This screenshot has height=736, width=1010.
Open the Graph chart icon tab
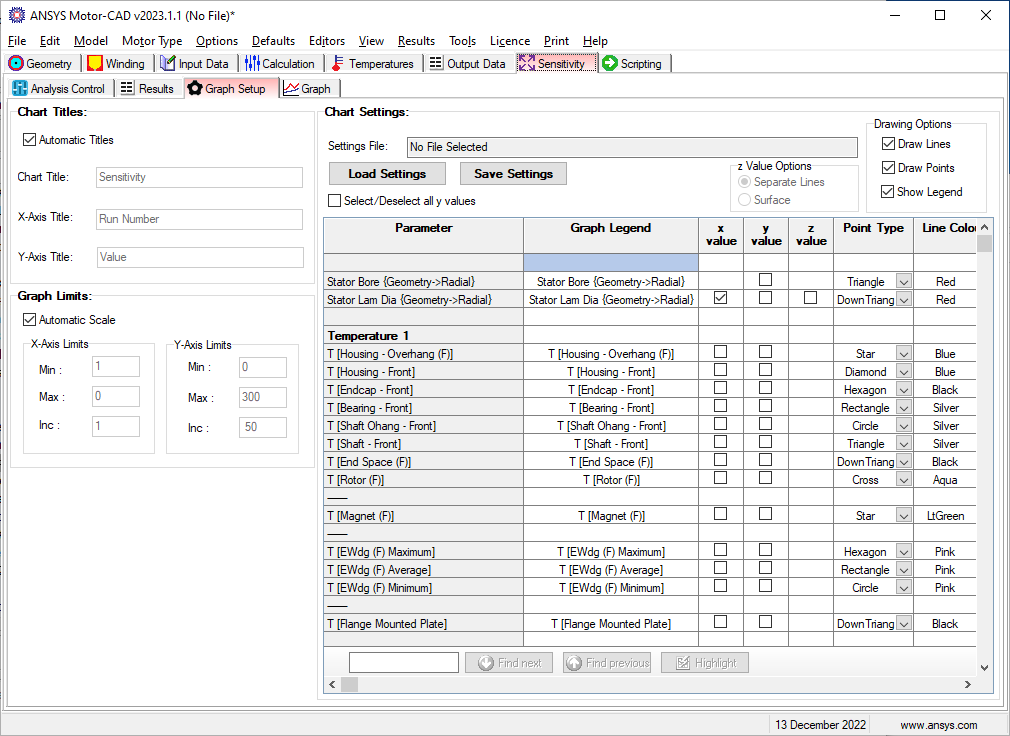(291, 88)
